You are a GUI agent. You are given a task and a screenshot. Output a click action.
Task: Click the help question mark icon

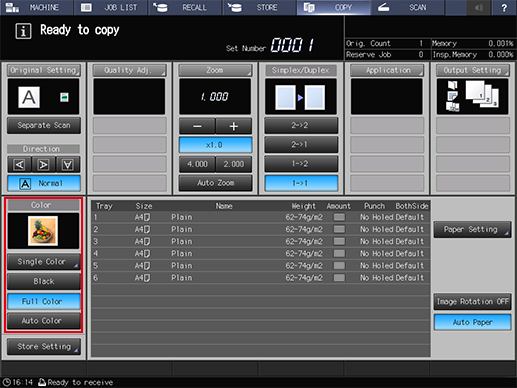[x=504, y=7]
